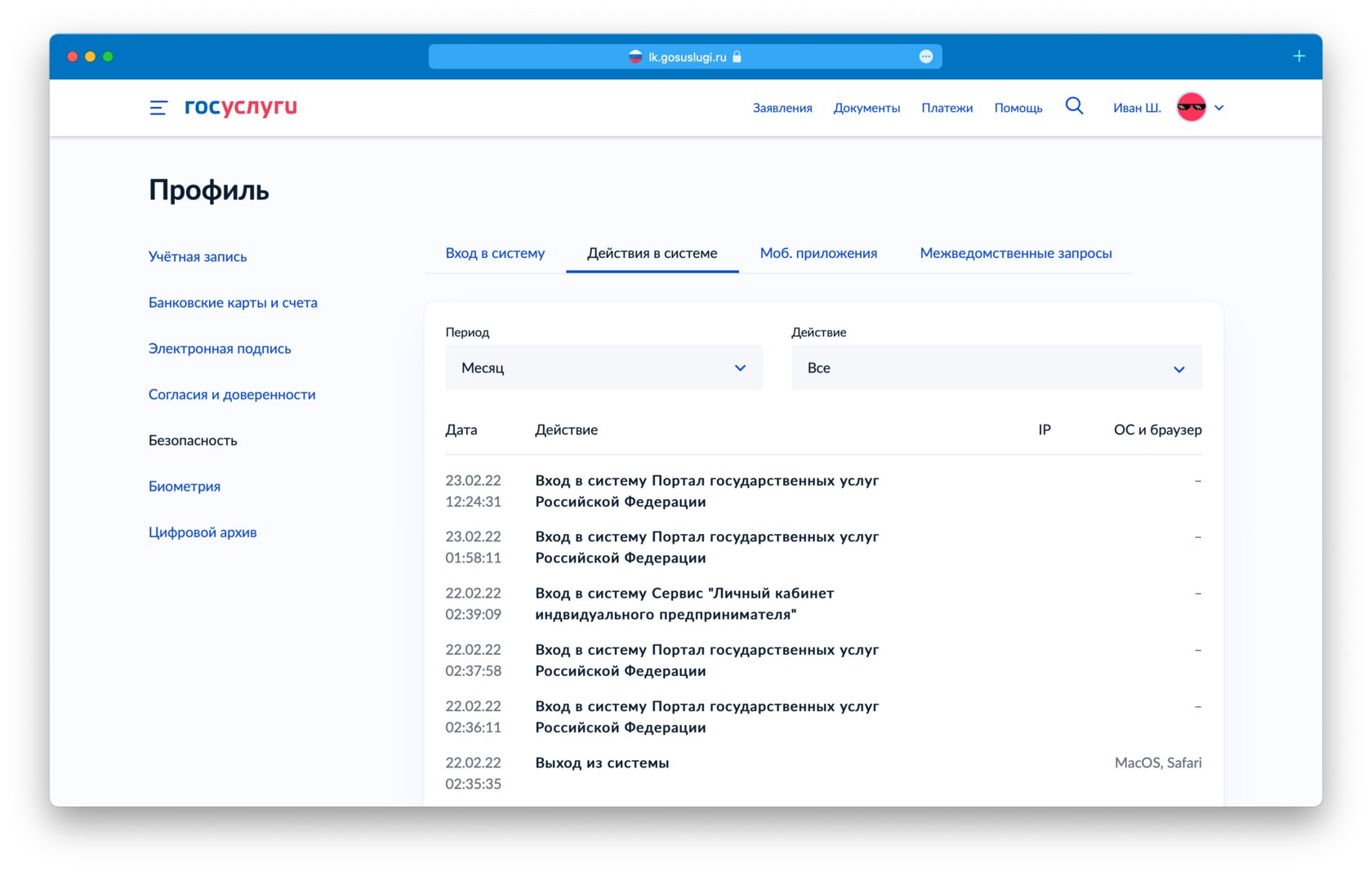The height and width of the screenshot is (872, 1372).
Task: Open Документы in top navigation
Action: coord(866,108)
